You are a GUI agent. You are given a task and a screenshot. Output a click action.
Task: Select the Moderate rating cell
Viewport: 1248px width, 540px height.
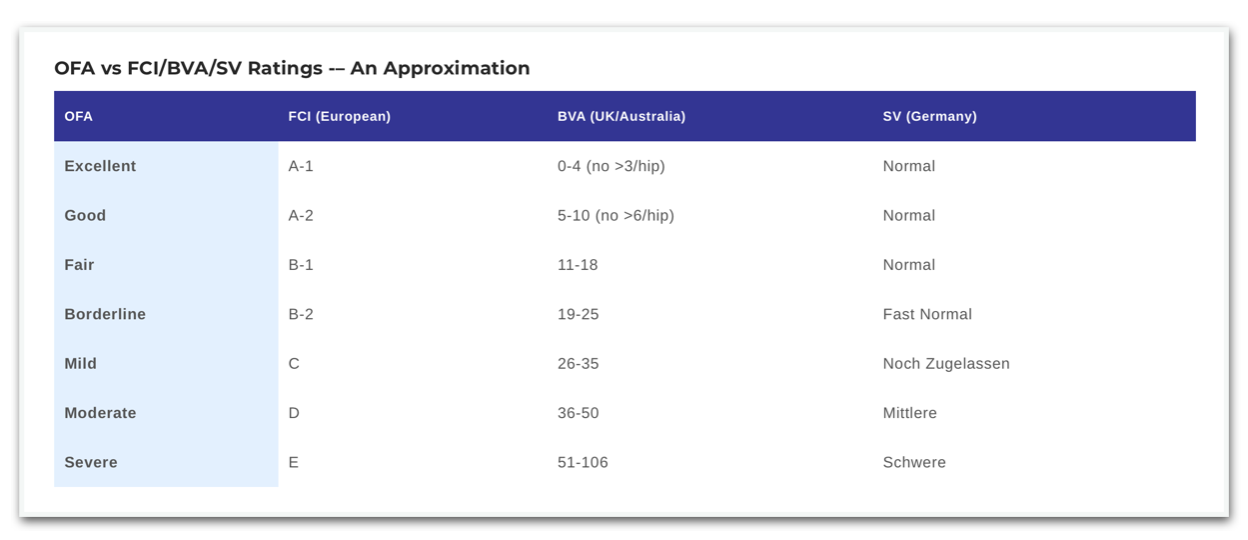tap(100, 413)
